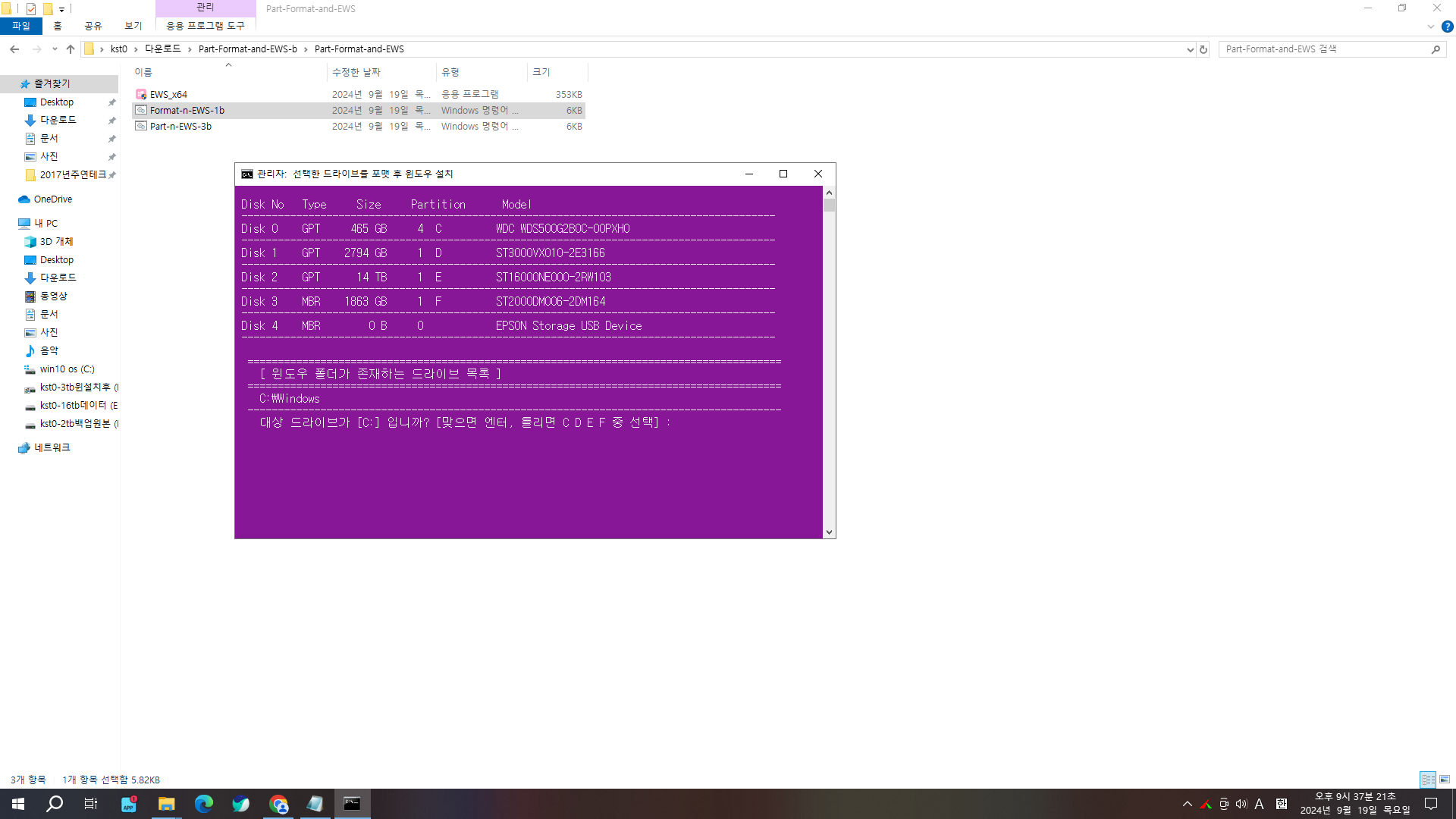1456x819 pixels.
Task: Switch to large icons view layout
Action: [x=1445, y=780]
